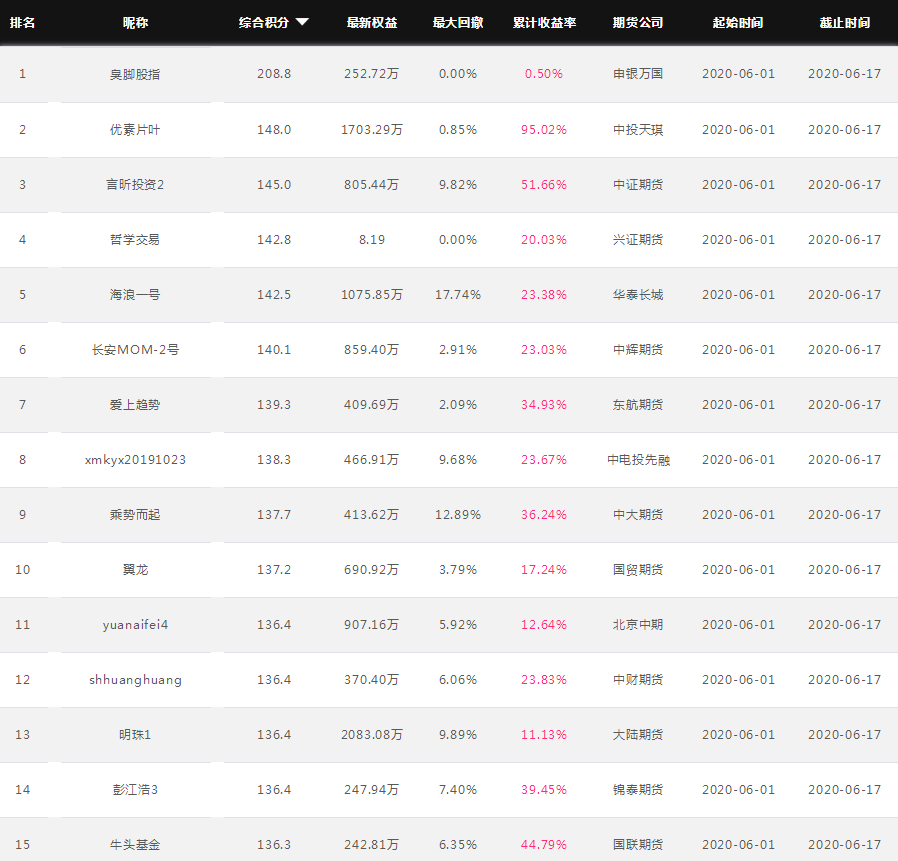Image resolution: width=898 pixels, height=861 pixels.
Task: Open nickname 爱上趋势
Action: pos(135,404)
